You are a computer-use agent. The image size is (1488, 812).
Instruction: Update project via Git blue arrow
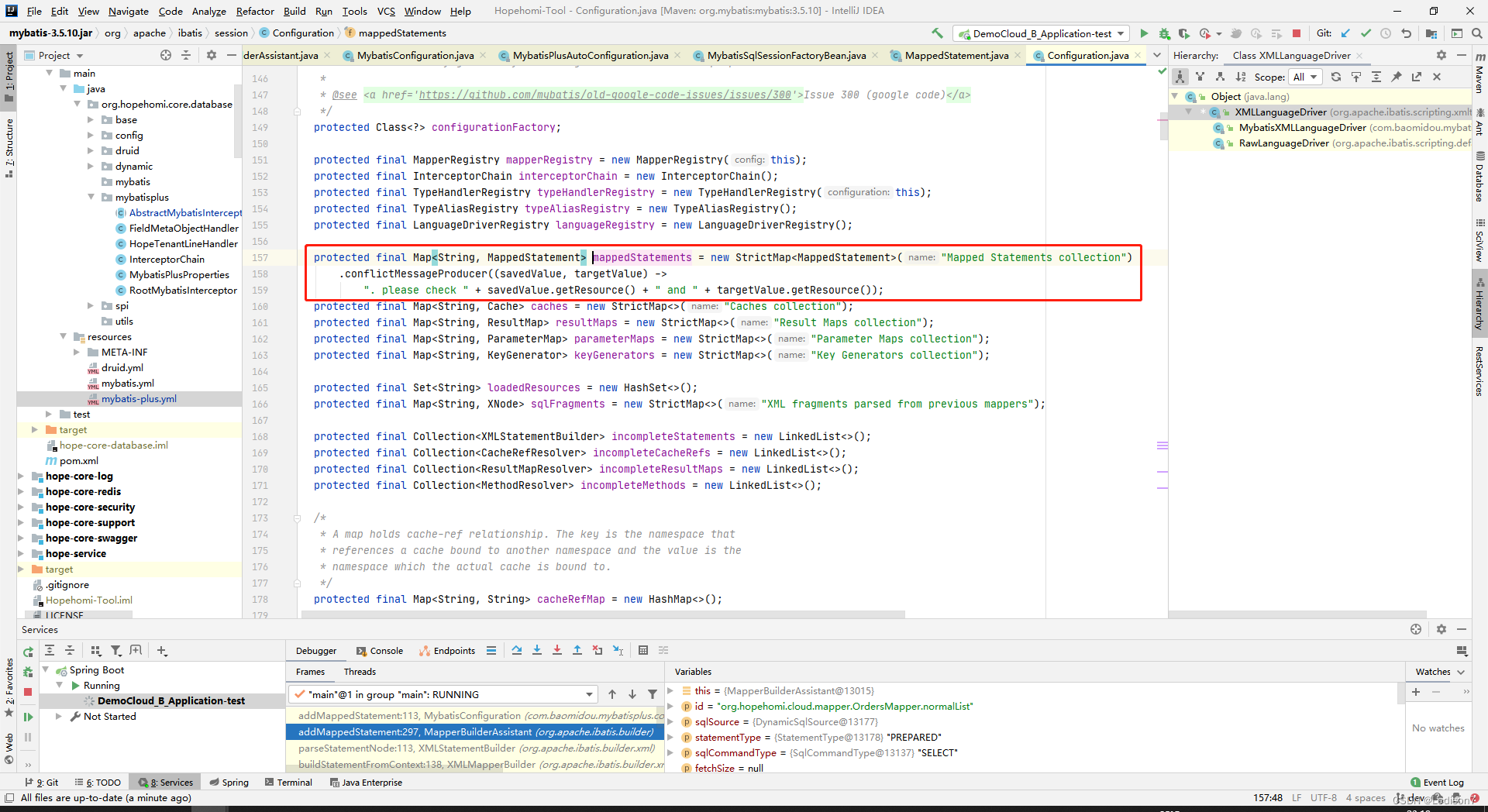click(x=1345, y=33)
